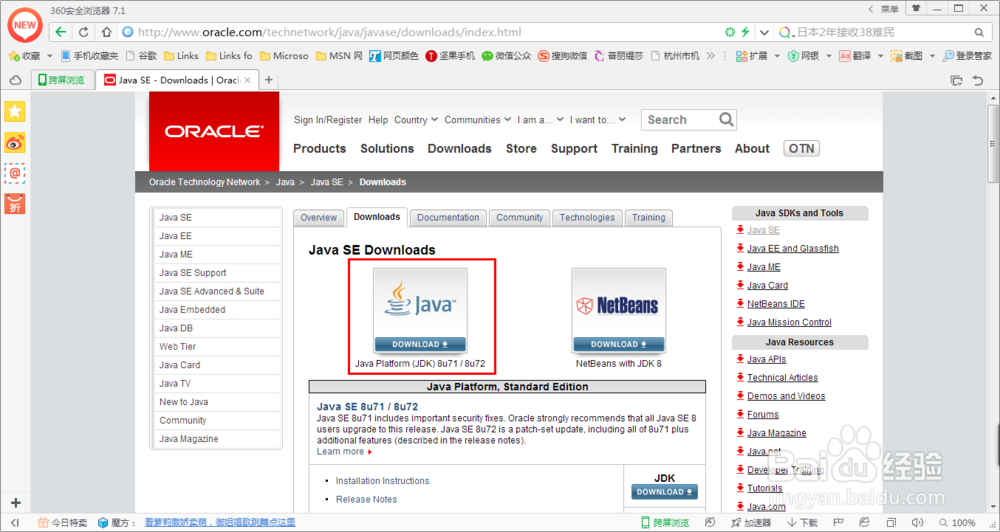1000x532 pixels.
Task: Click the cloud icon left of tabs
Action: coord(15,80)
